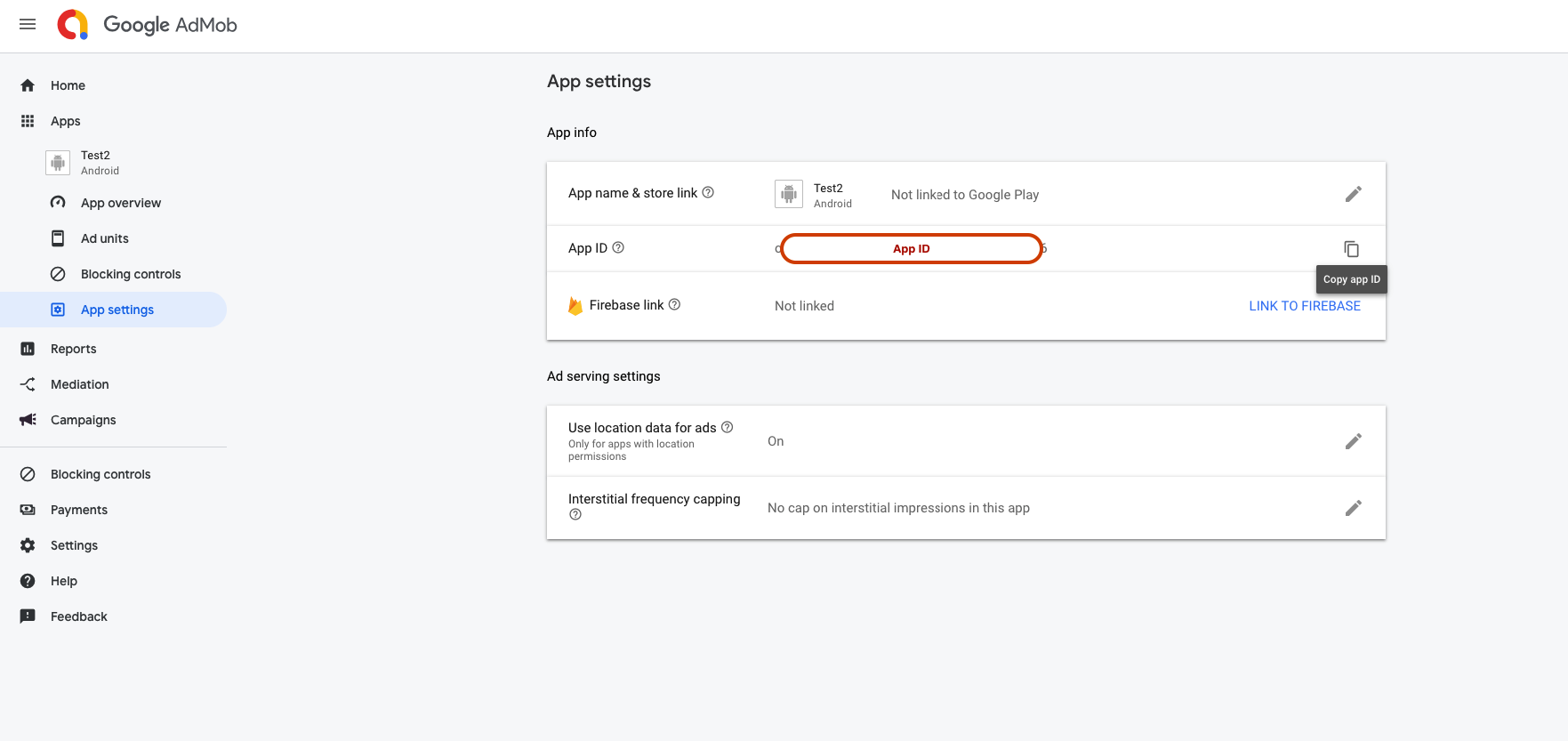
Task: Navigate to Ad units
Action: (105, 238)
